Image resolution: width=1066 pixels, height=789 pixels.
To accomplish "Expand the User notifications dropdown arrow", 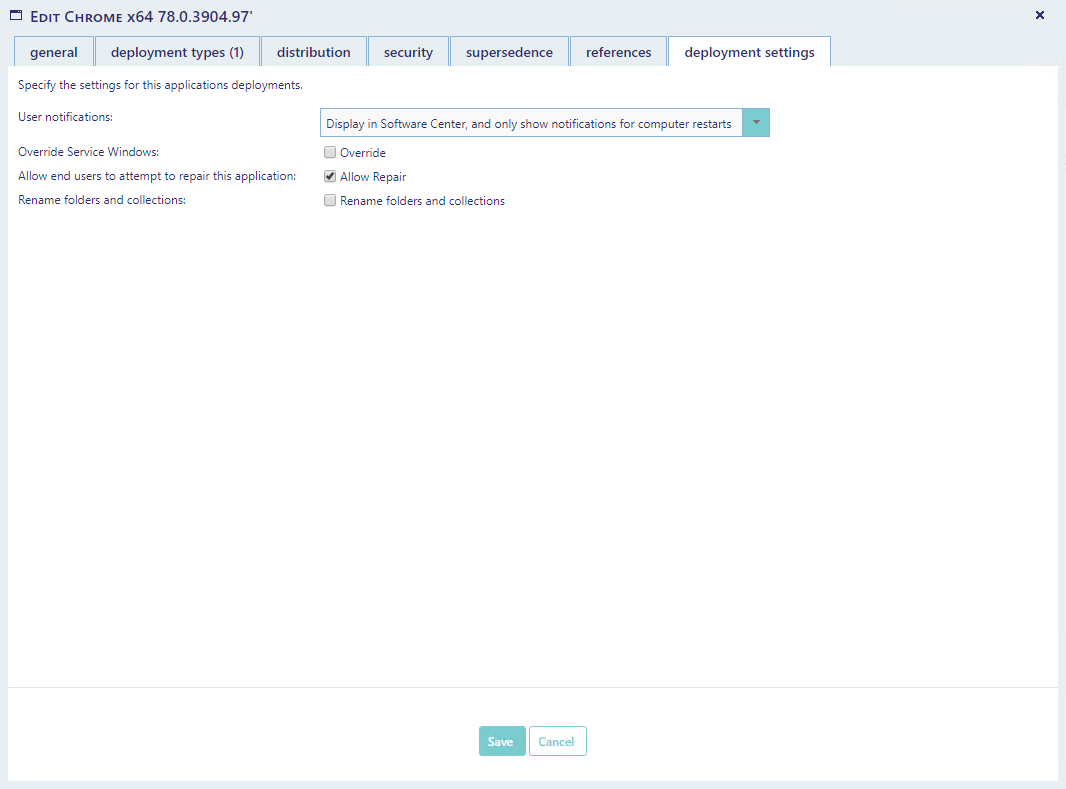I will point(756,123).
